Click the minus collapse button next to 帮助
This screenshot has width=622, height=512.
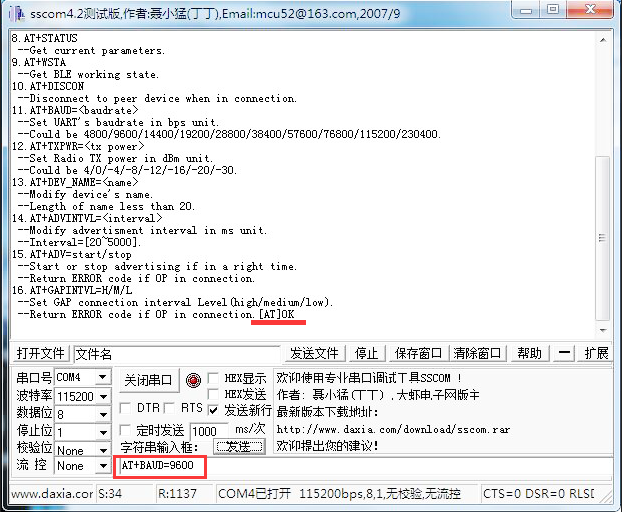565,353
